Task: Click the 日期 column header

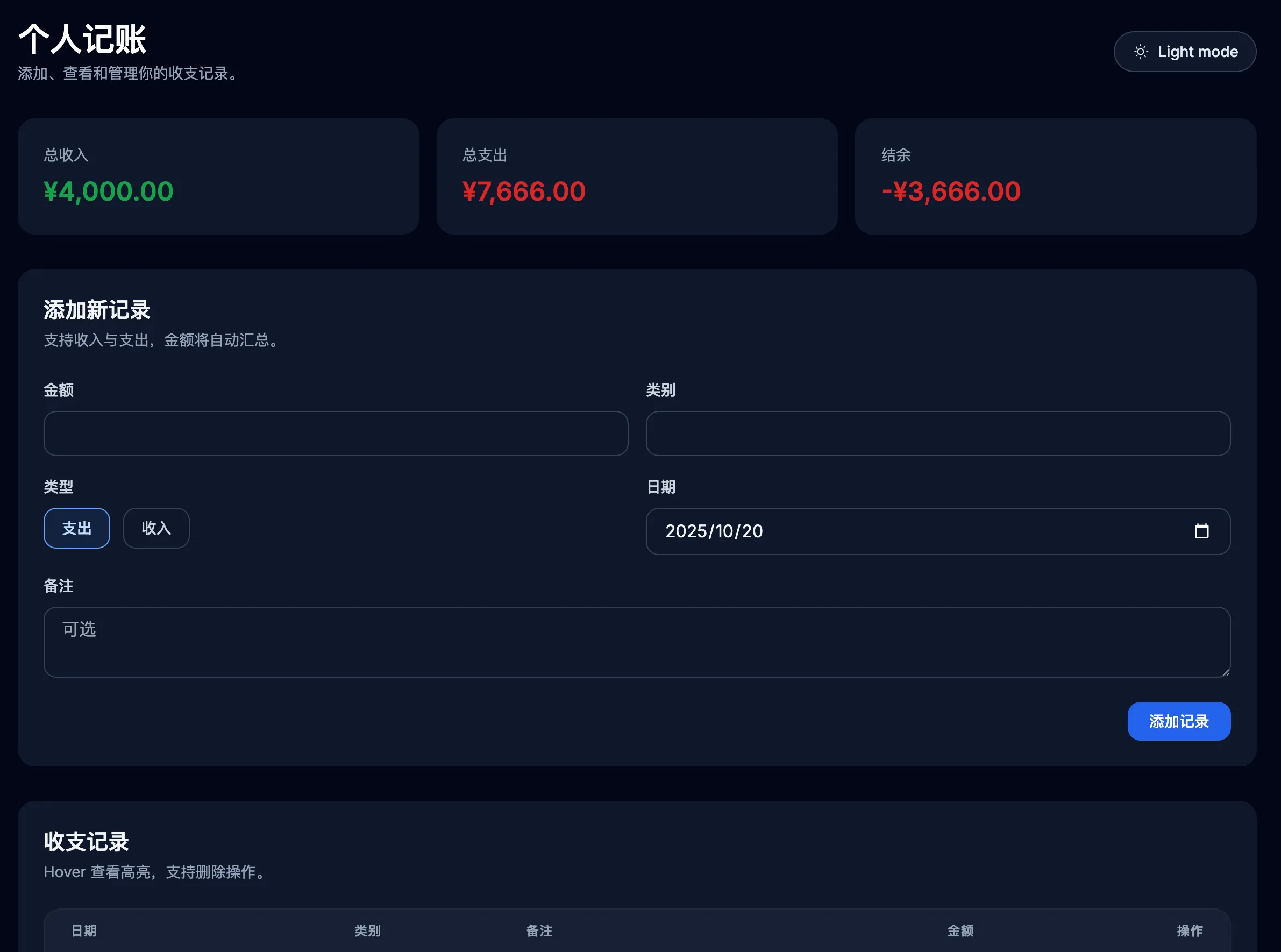Action: [84, 930]
